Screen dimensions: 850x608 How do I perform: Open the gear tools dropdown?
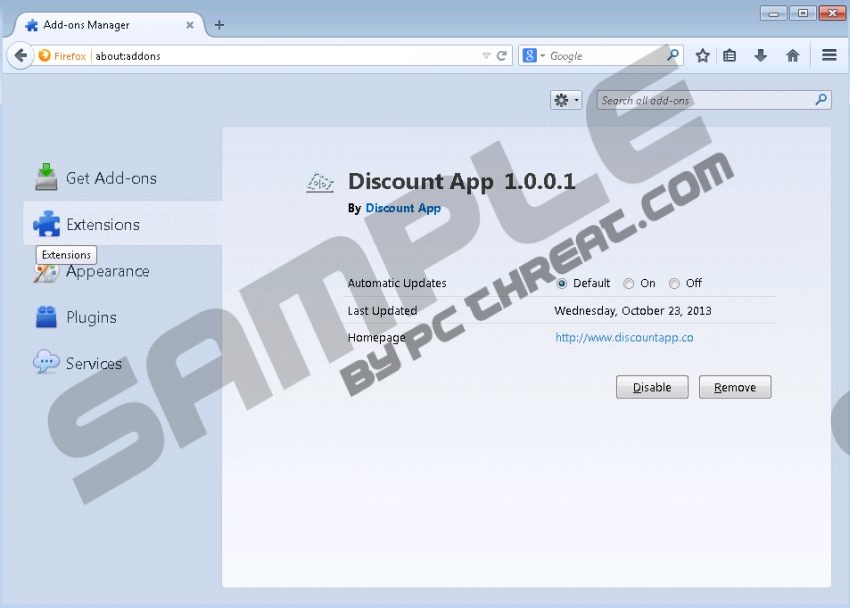566,100
